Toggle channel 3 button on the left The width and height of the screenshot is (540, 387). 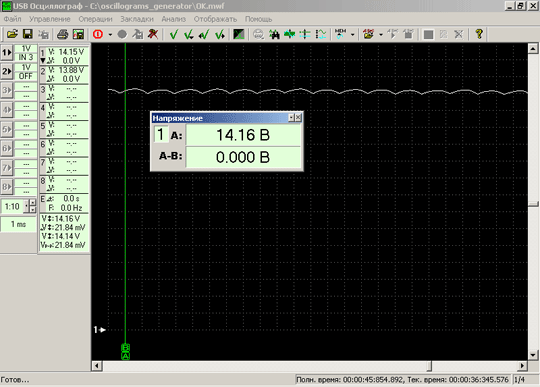point(7,90)
